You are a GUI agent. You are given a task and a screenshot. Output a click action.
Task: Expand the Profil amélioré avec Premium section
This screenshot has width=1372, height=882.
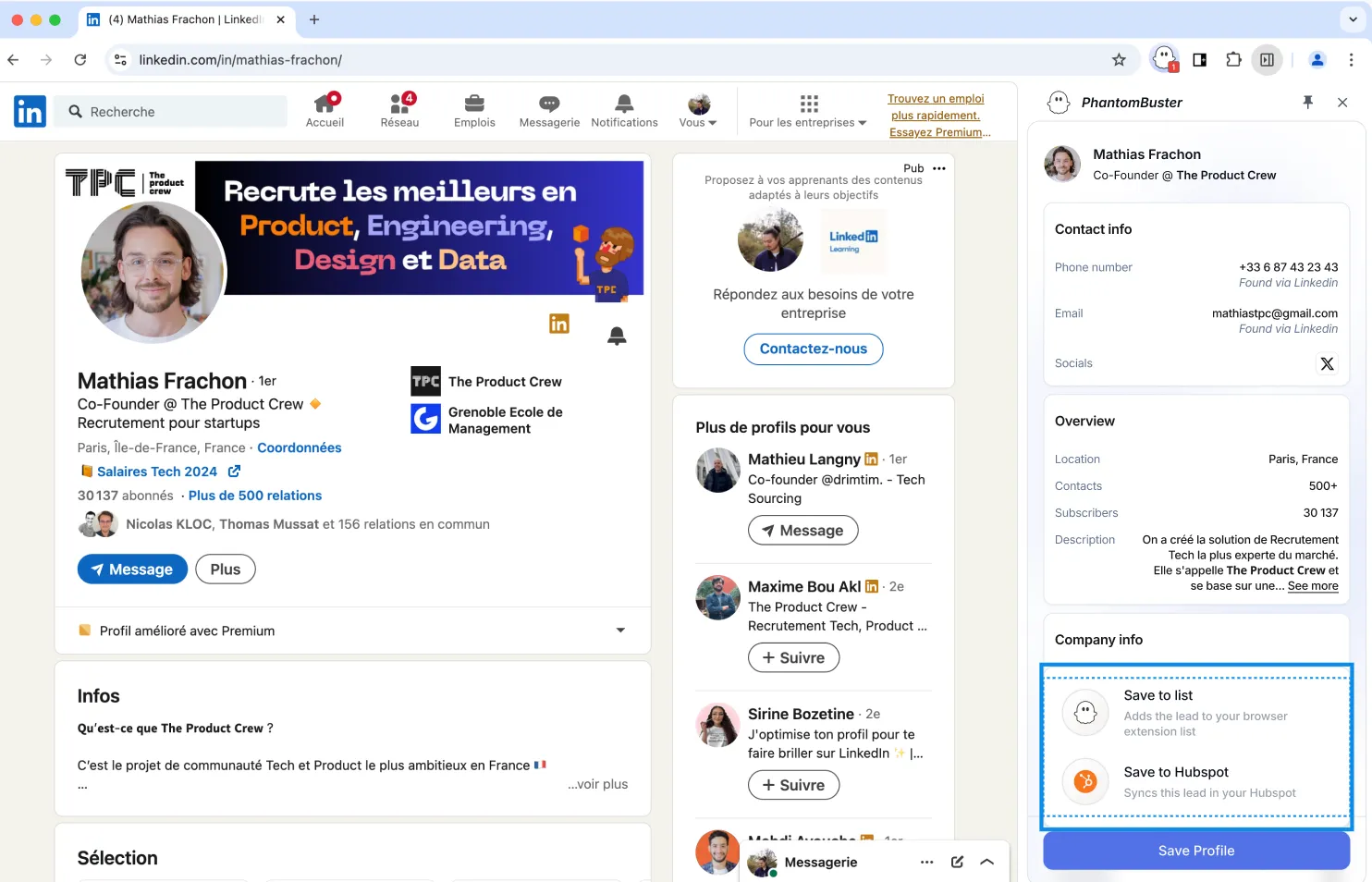(619, 631)
